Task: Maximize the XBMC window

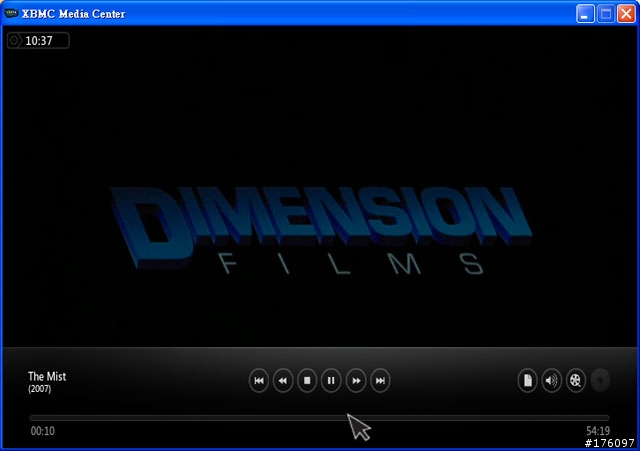Action: (606, 14)
